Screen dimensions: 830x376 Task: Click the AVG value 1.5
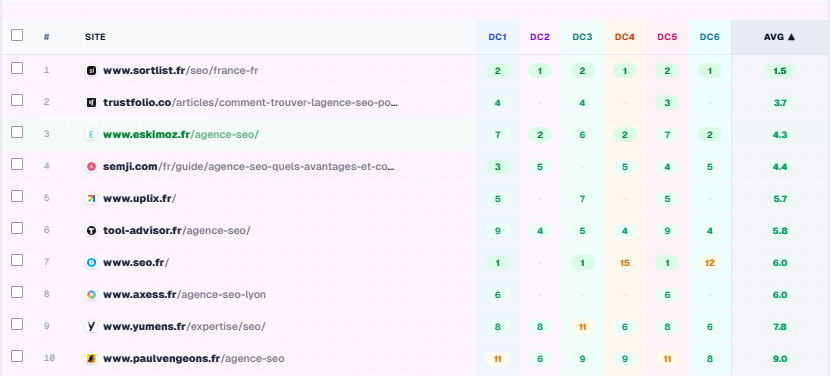[x=780, y=70]
